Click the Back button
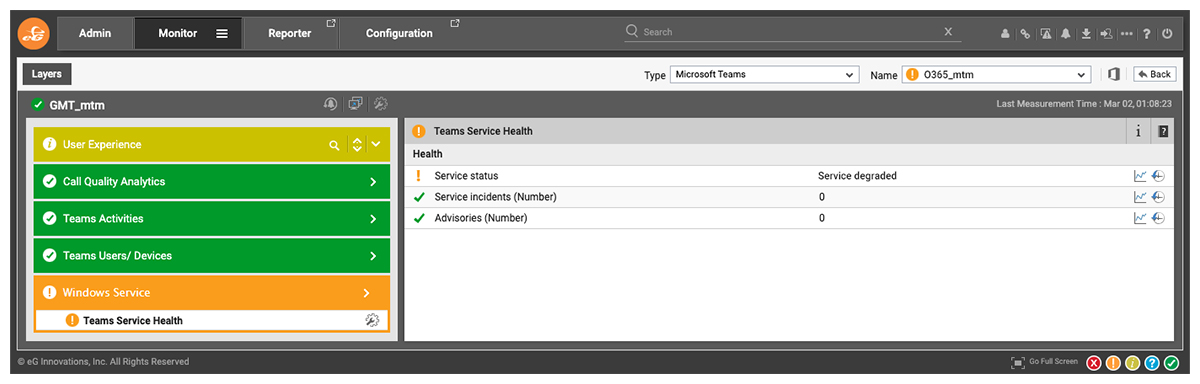This screenshot has height=384, width=1200. [x=1154, y=74]
